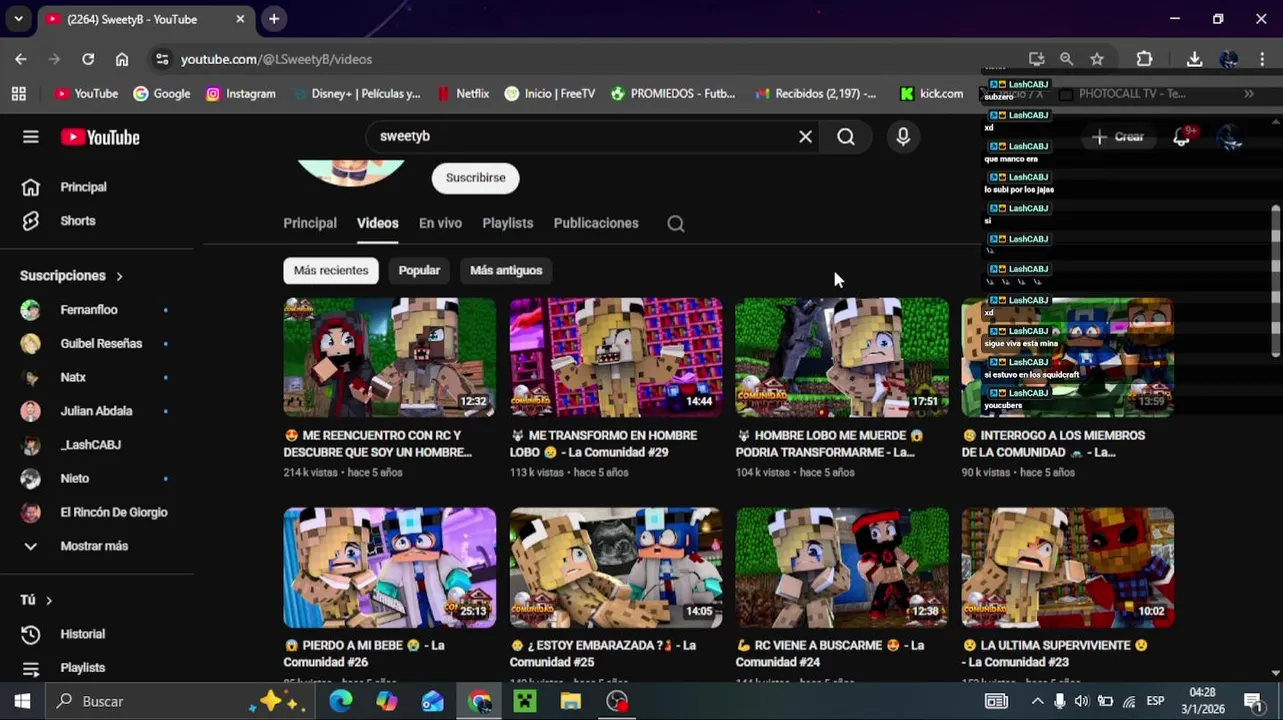The height and width of the screenshot is (720, 1283).
Task: Click the YouTube logo
Action: pos(100,137)
